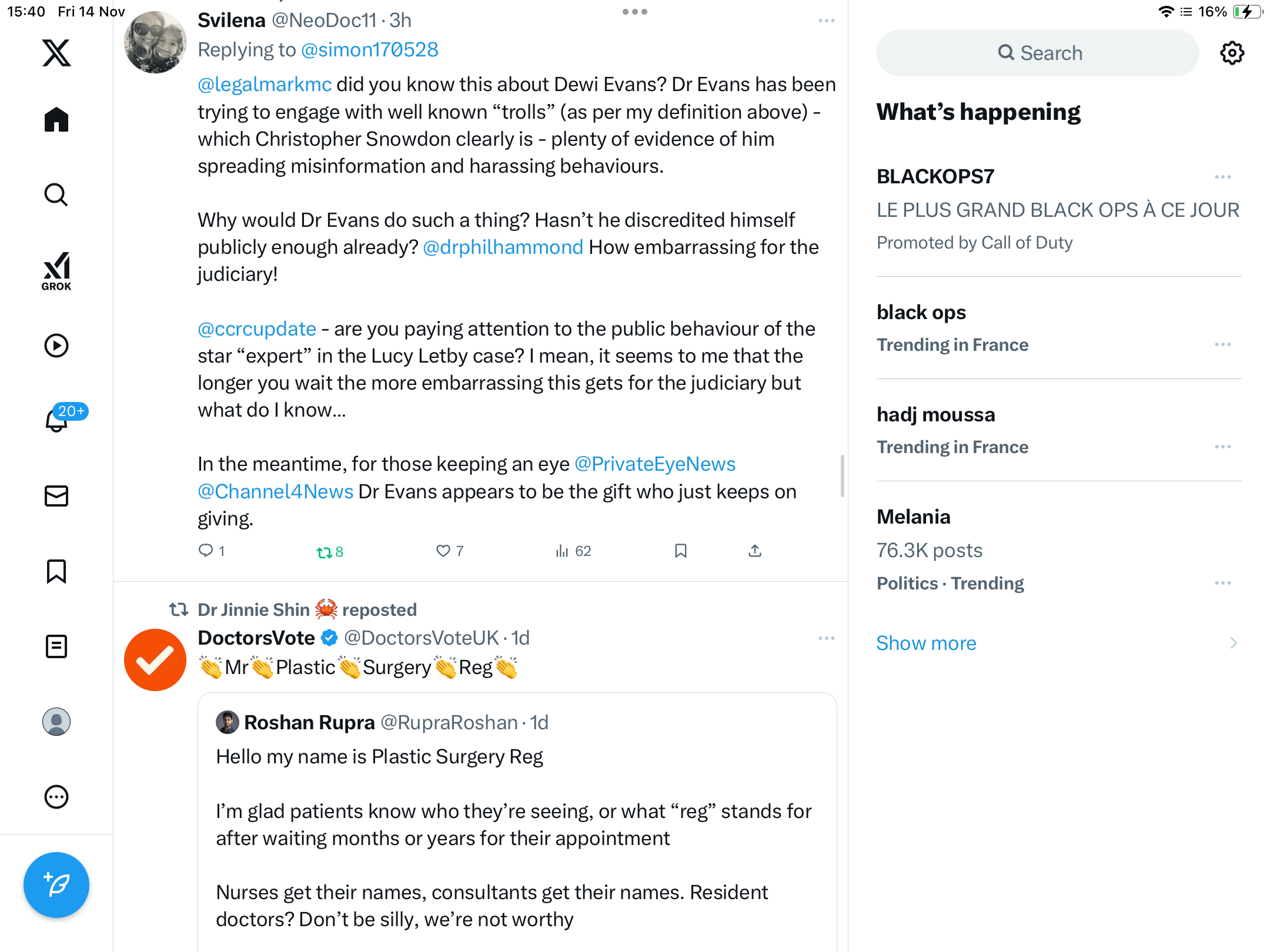Open trends settings gear icon
The width and height of the screenshot is (1270, 952).
point(1232,53)
